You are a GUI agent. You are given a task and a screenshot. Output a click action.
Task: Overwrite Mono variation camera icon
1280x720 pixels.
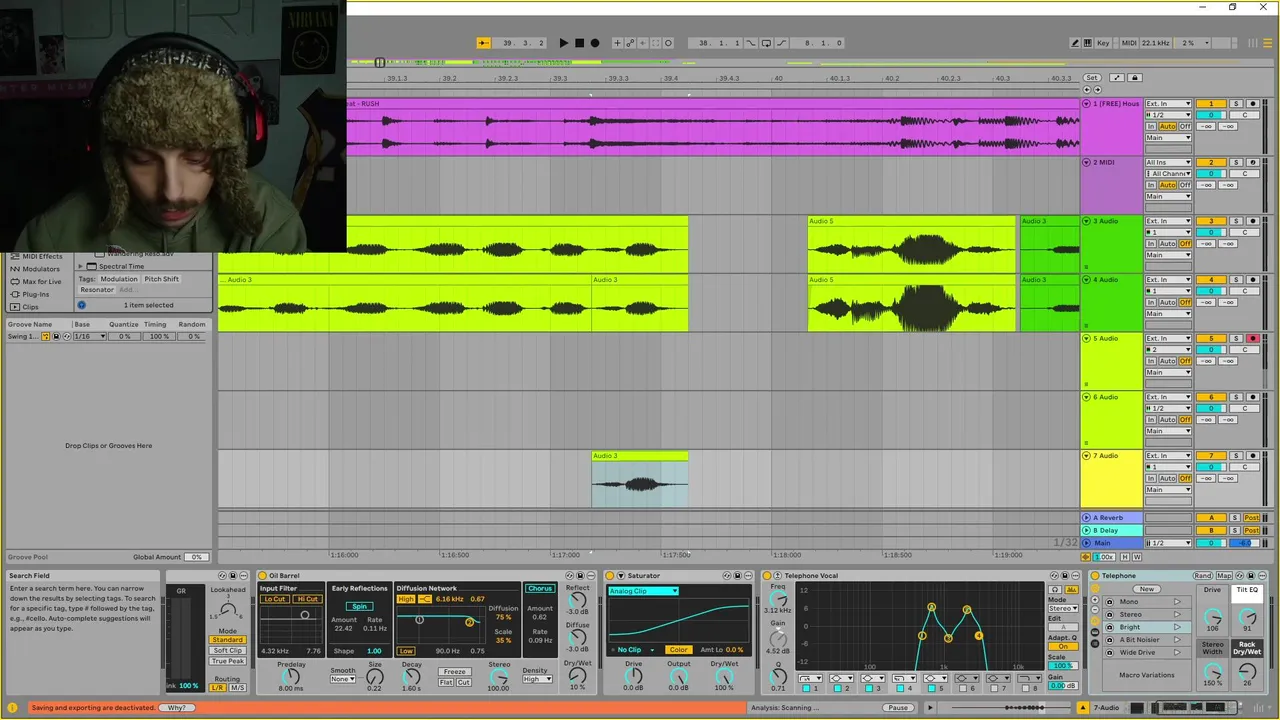tap(1109, 602)
